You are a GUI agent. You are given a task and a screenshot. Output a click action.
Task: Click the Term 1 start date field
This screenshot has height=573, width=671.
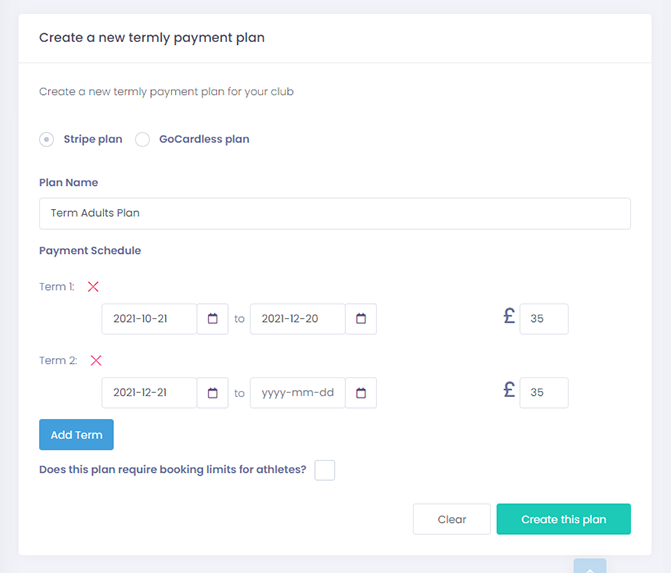tap(150, 319)
